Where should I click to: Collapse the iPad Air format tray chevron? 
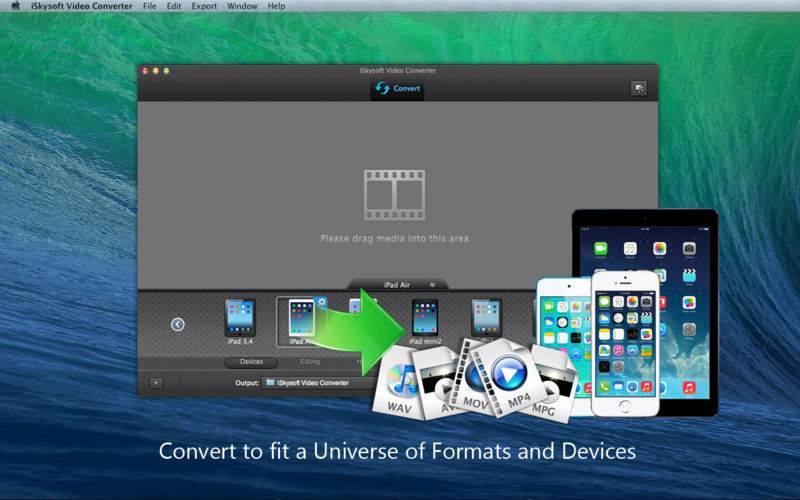coord(433,285)
